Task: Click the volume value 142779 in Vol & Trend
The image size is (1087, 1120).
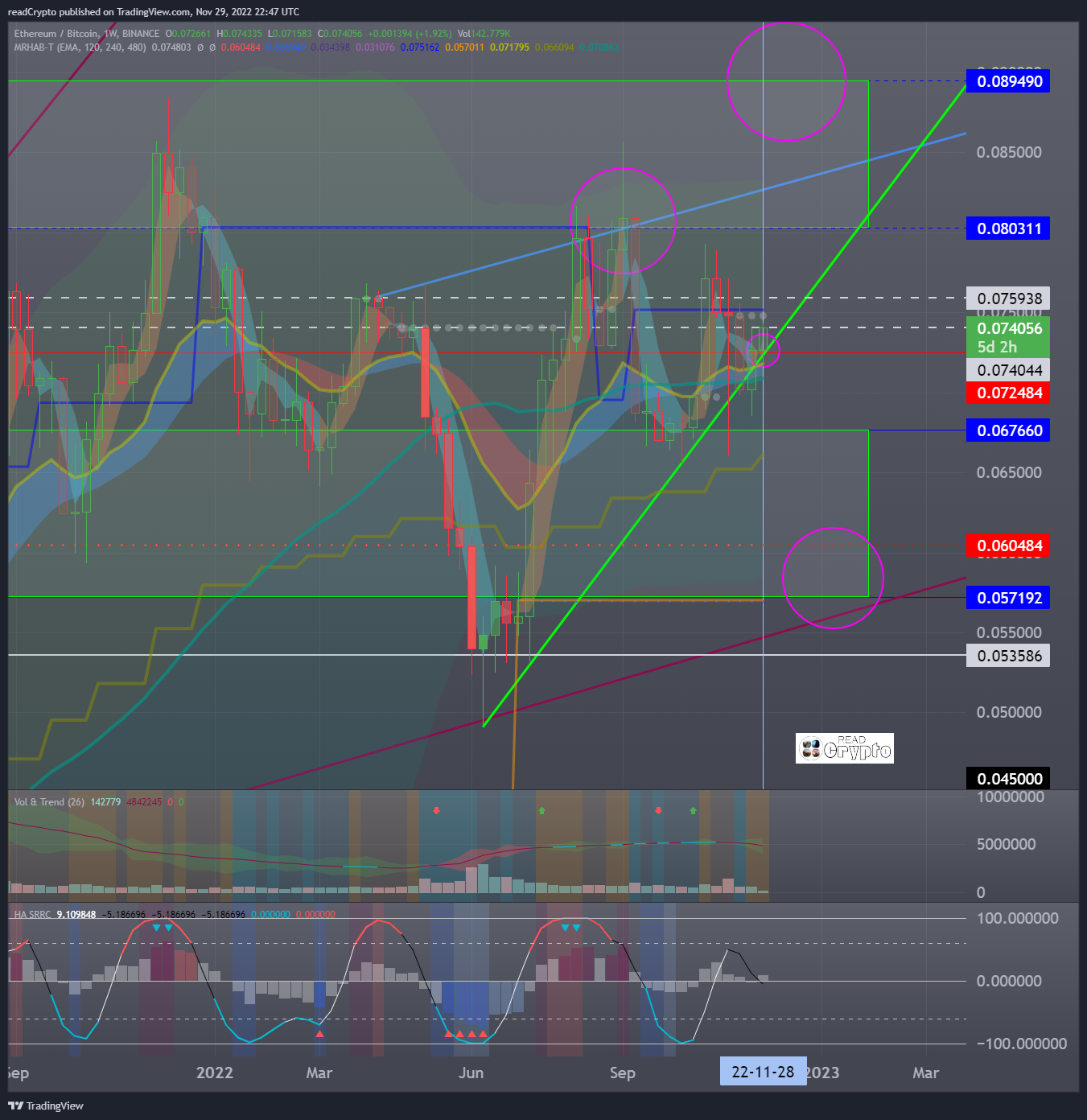Action: click(105, 802)
